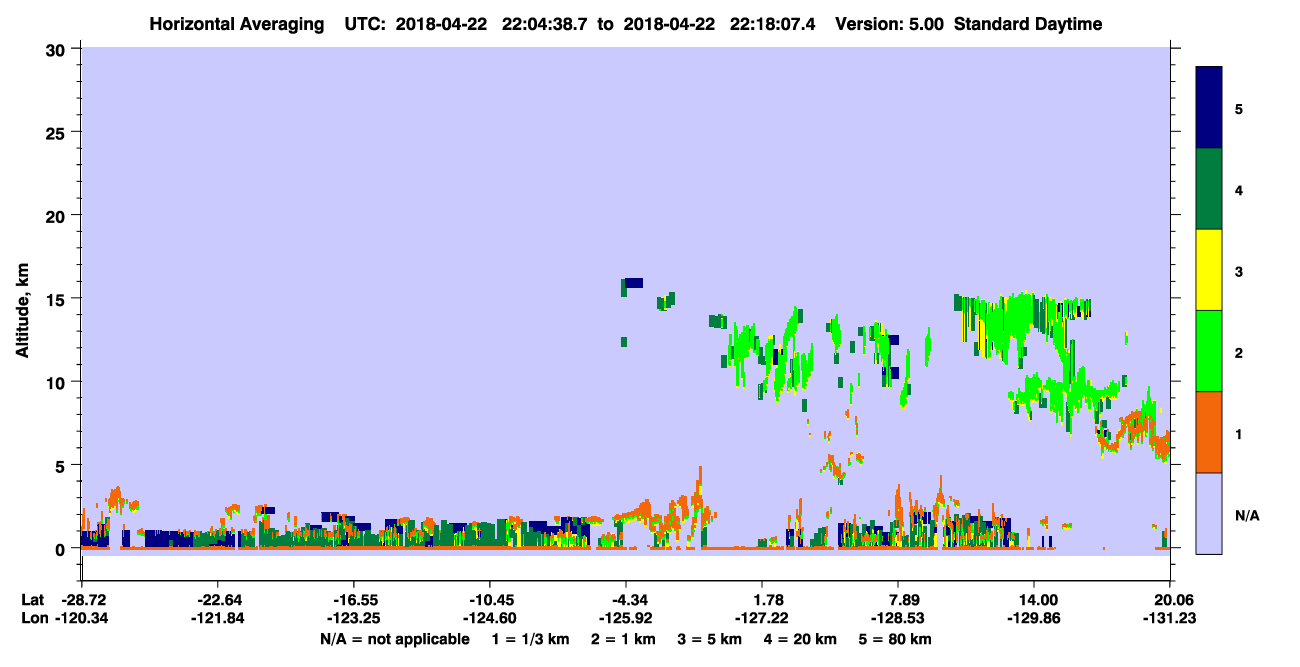Click the y-axis tick label 15
This screenshot has height=667, width=1300.
(x=56, y=299)
